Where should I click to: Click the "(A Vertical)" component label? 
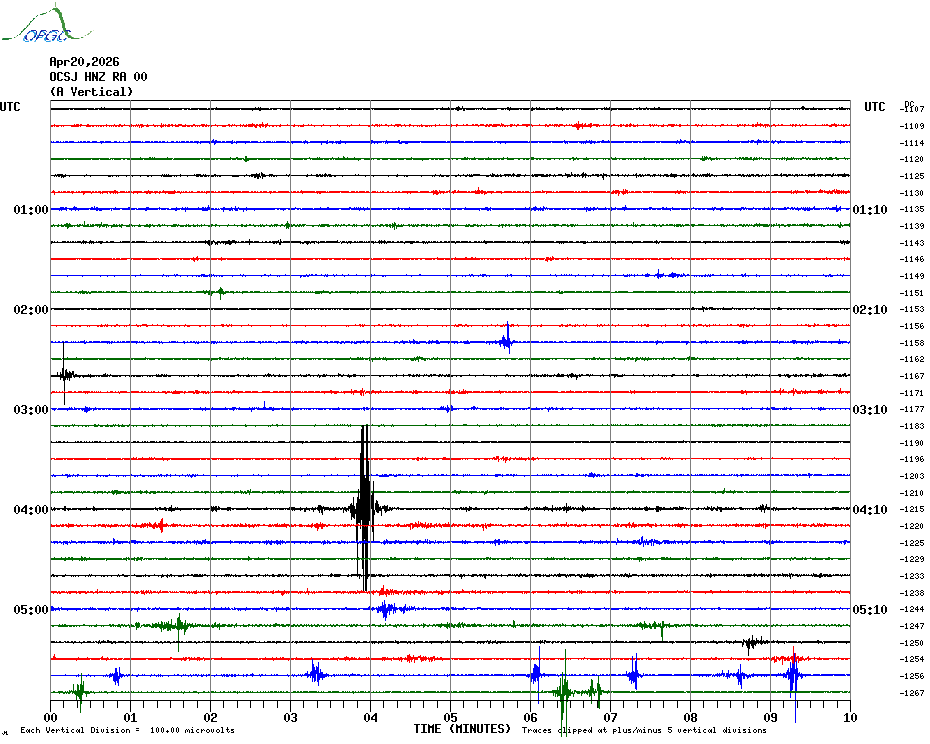(x=91, y=92)
